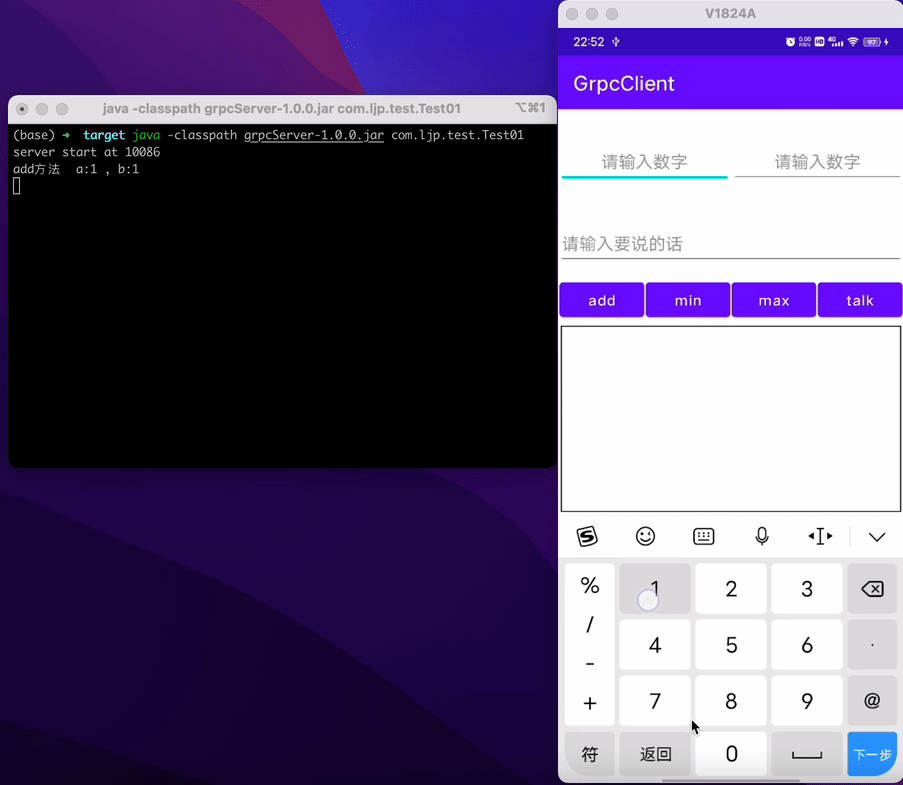The height and width of the screenshot is (785, 903).
Task: Tap the alarm clock status icon
Action: (x=790, y=41)
